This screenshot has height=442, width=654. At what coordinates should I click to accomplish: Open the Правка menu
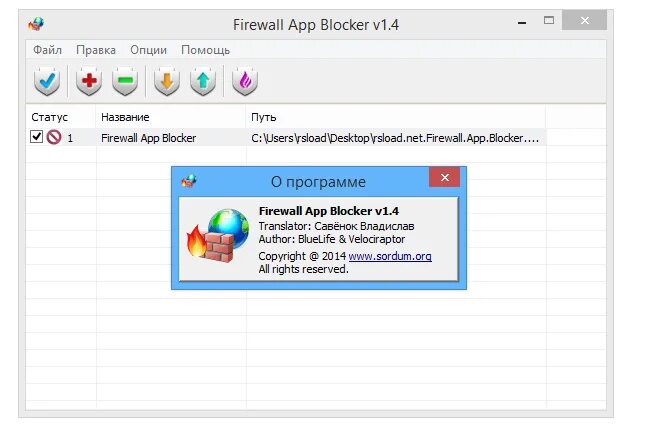(x=96, y=50)
